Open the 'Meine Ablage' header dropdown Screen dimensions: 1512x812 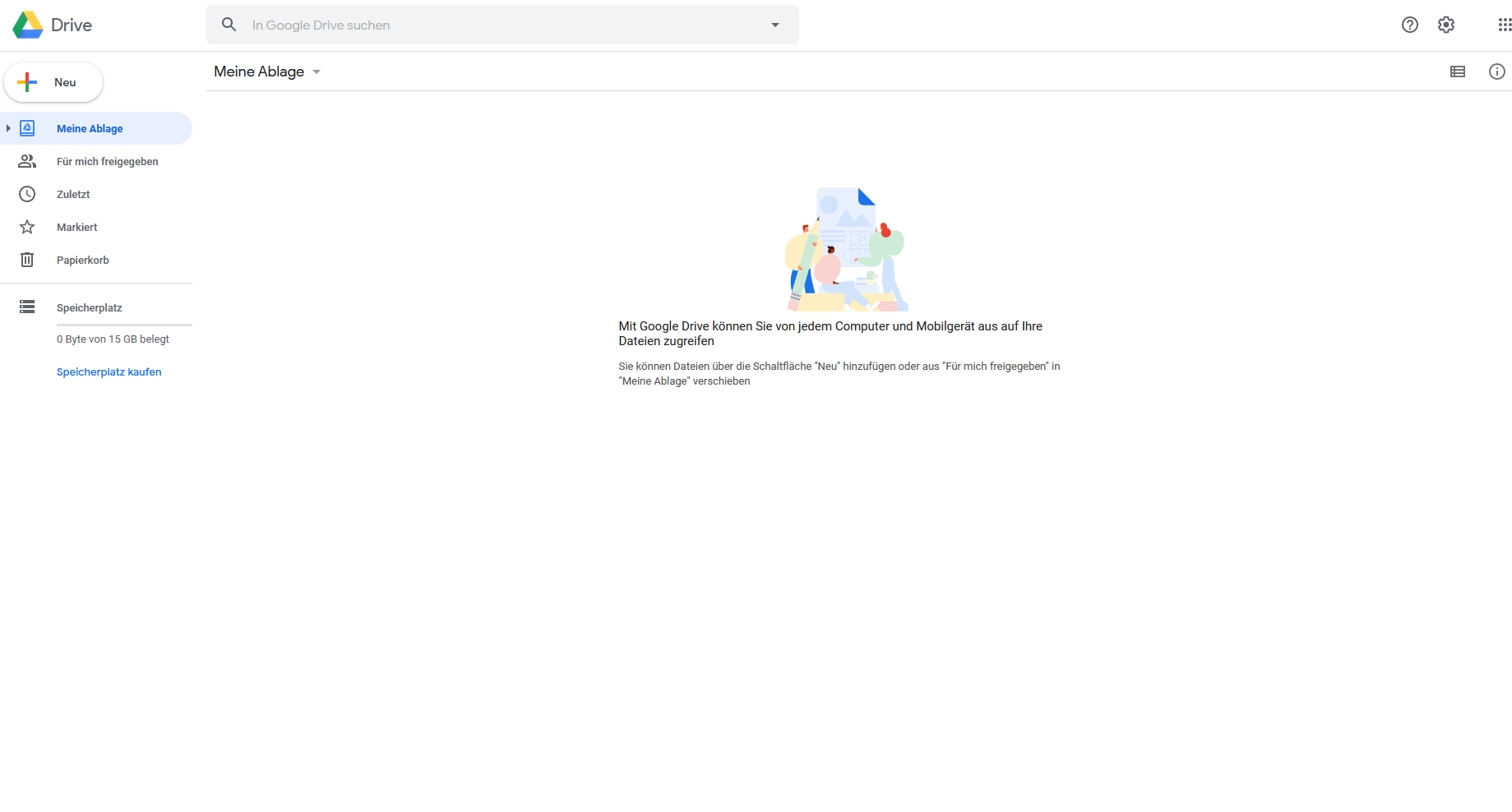(267, 72)
